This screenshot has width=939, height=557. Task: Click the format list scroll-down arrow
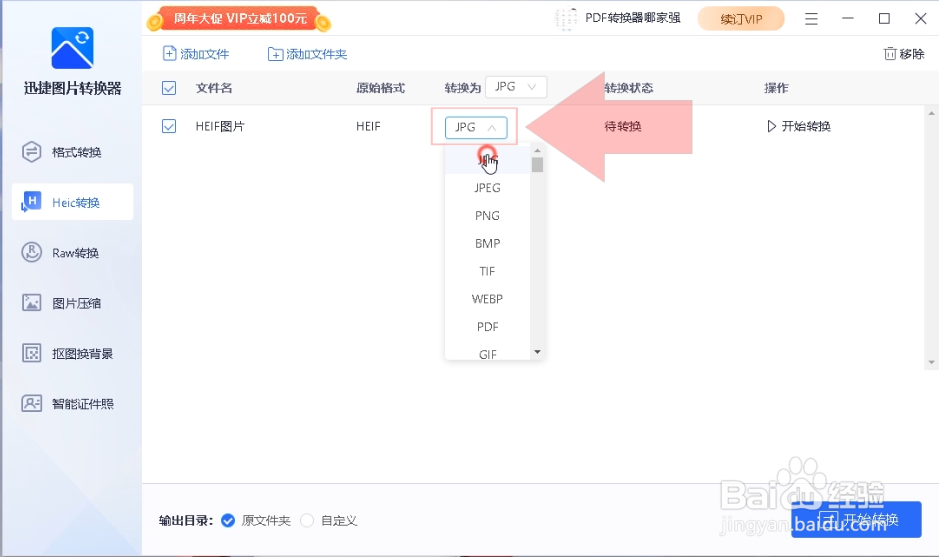[537, 352]
